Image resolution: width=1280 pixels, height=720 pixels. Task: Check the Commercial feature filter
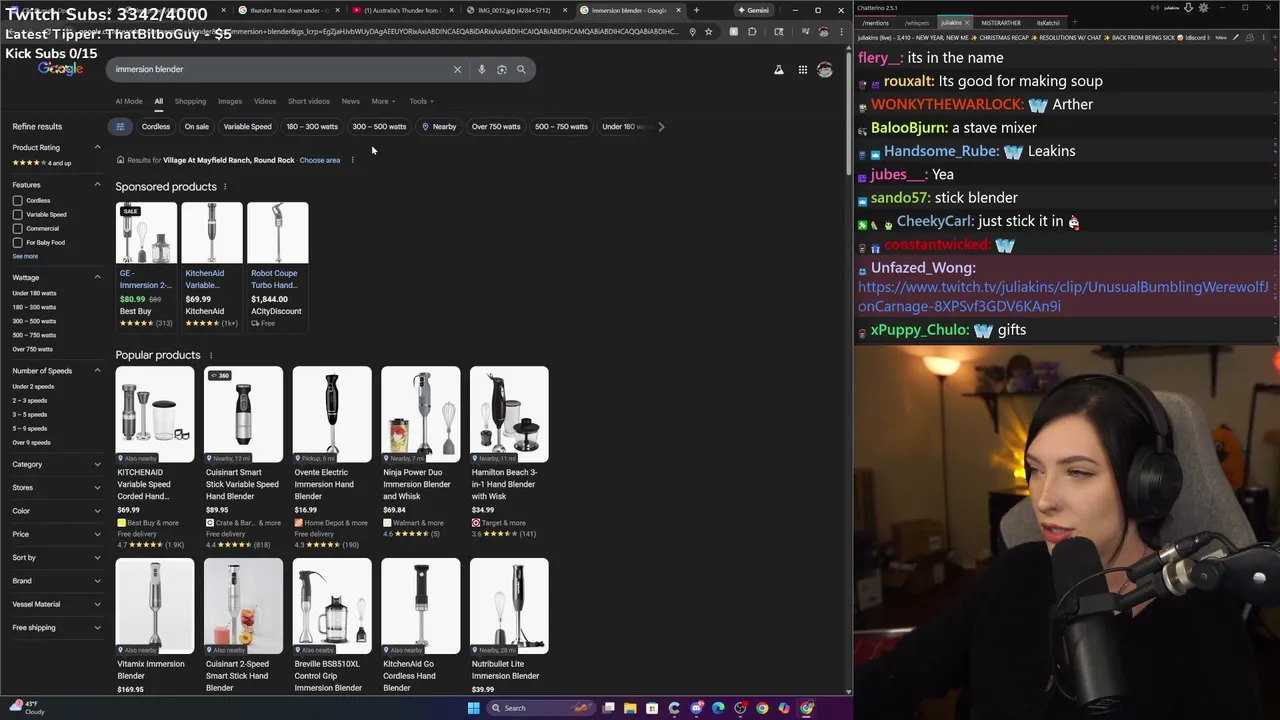pyautogui.click(x=17, y=228)
